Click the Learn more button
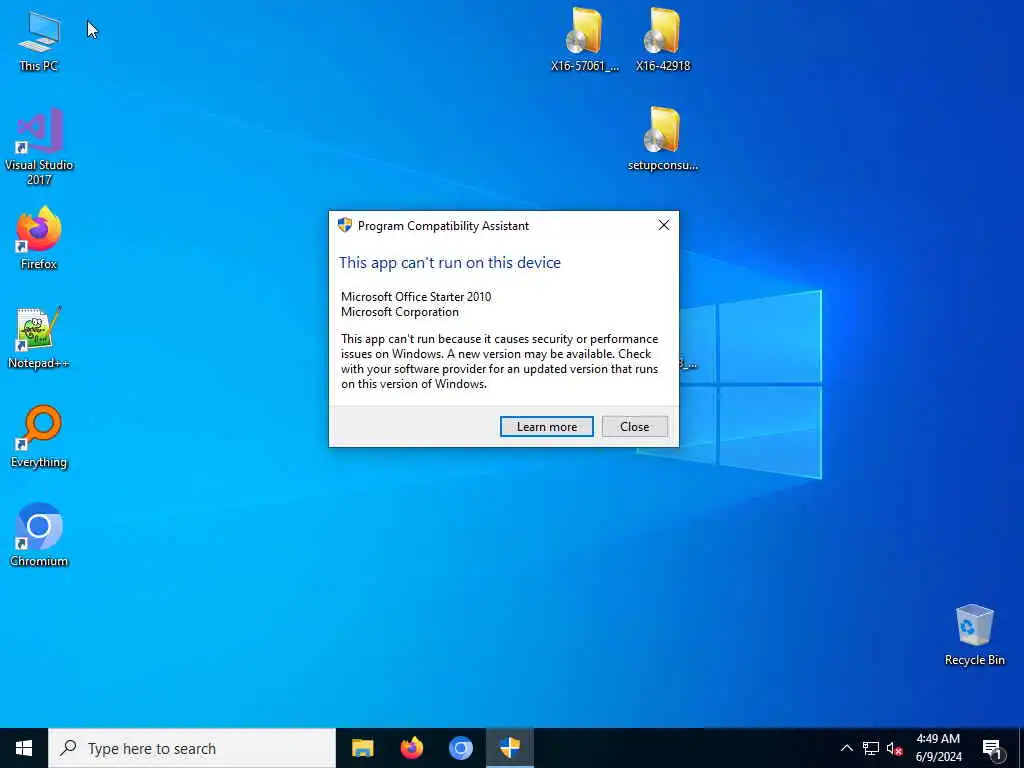The image size is (1024, 768). (x=547, y=426)
